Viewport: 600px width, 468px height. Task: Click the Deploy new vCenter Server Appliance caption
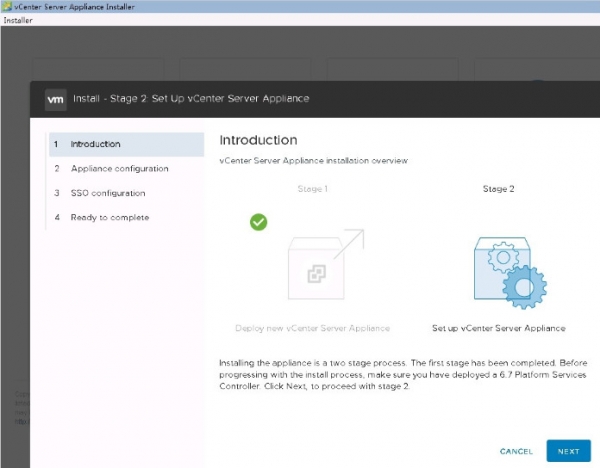point(313,328)
